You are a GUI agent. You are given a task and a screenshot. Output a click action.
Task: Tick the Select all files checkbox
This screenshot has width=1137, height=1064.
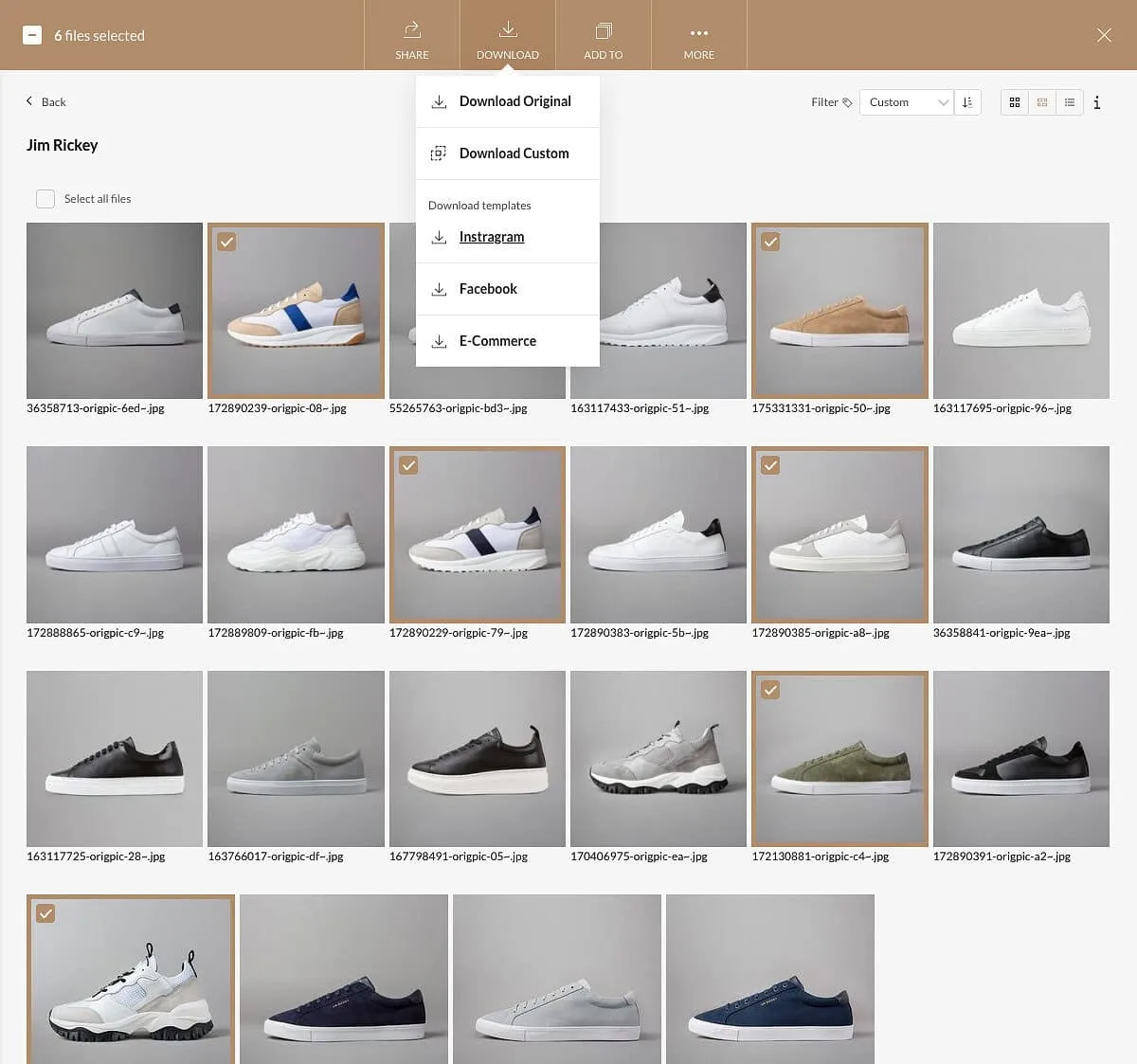(45, 199)
